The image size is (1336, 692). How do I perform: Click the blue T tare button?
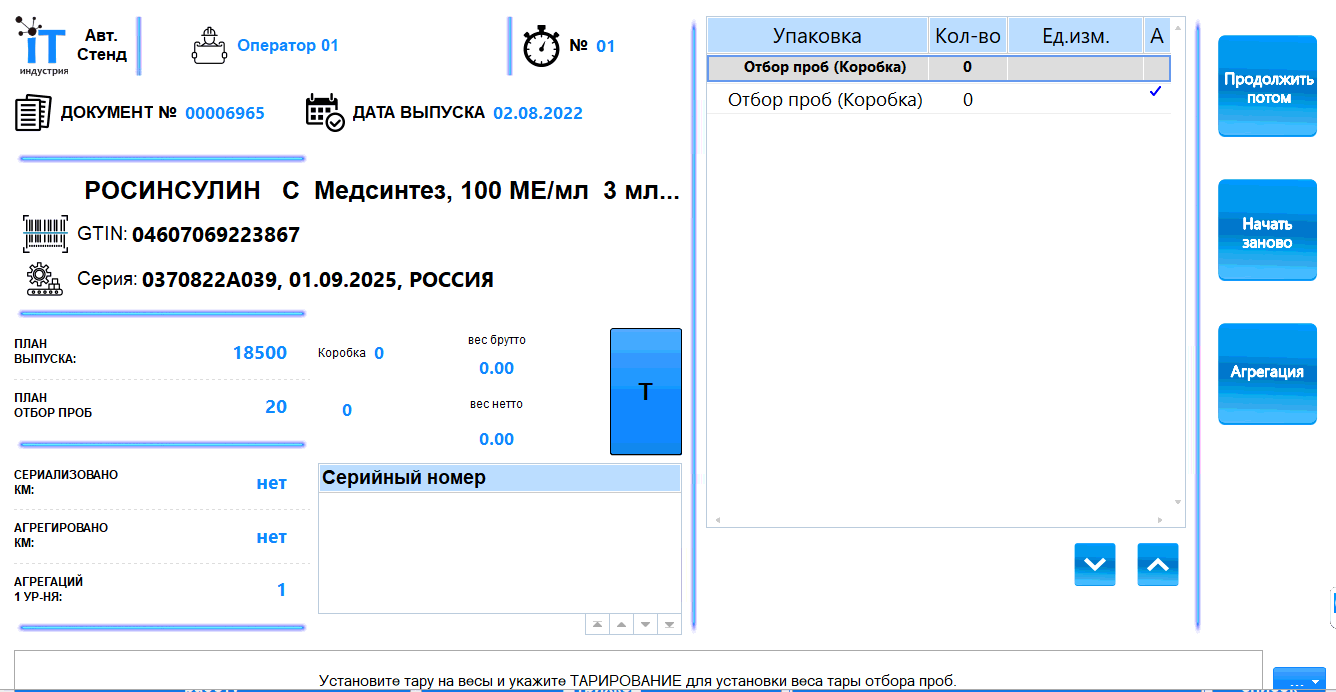[646, 392]
